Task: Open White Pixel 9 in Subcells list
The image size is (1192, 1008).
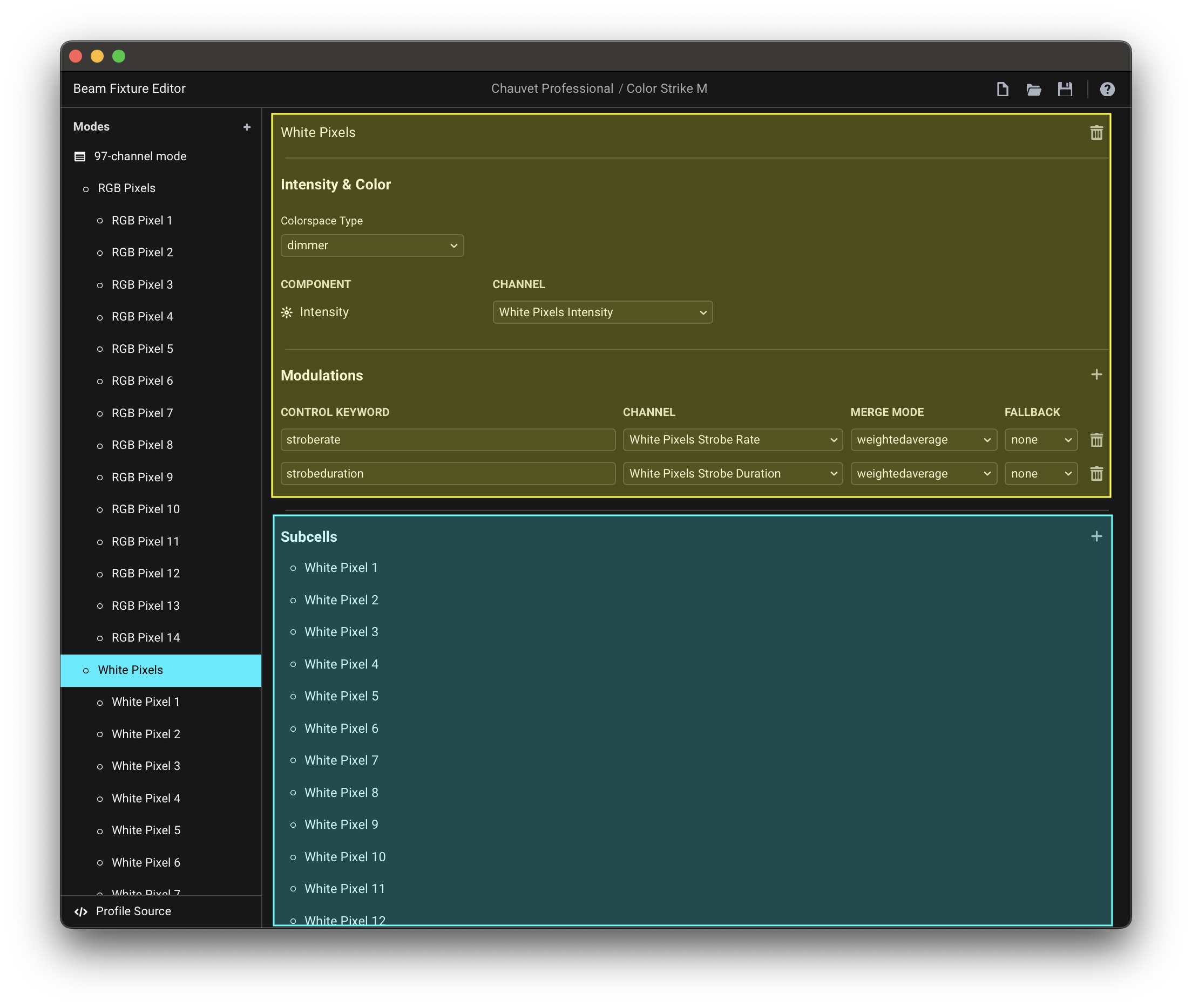Action: [x=341, y=825]
